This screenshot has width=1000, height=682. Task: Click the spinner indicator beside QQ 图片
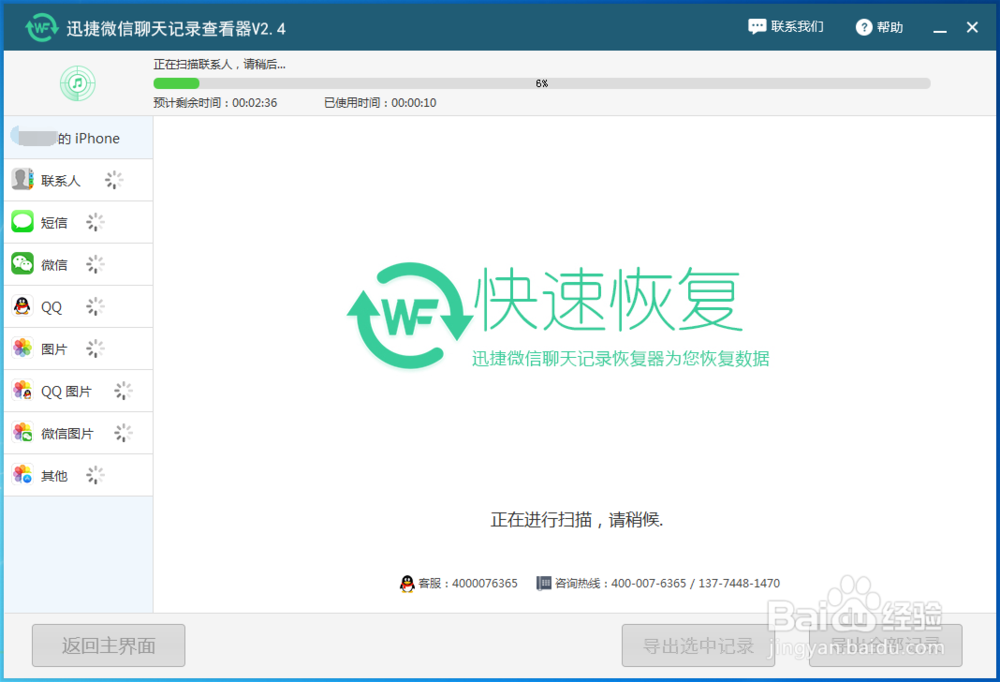[123, 390]
